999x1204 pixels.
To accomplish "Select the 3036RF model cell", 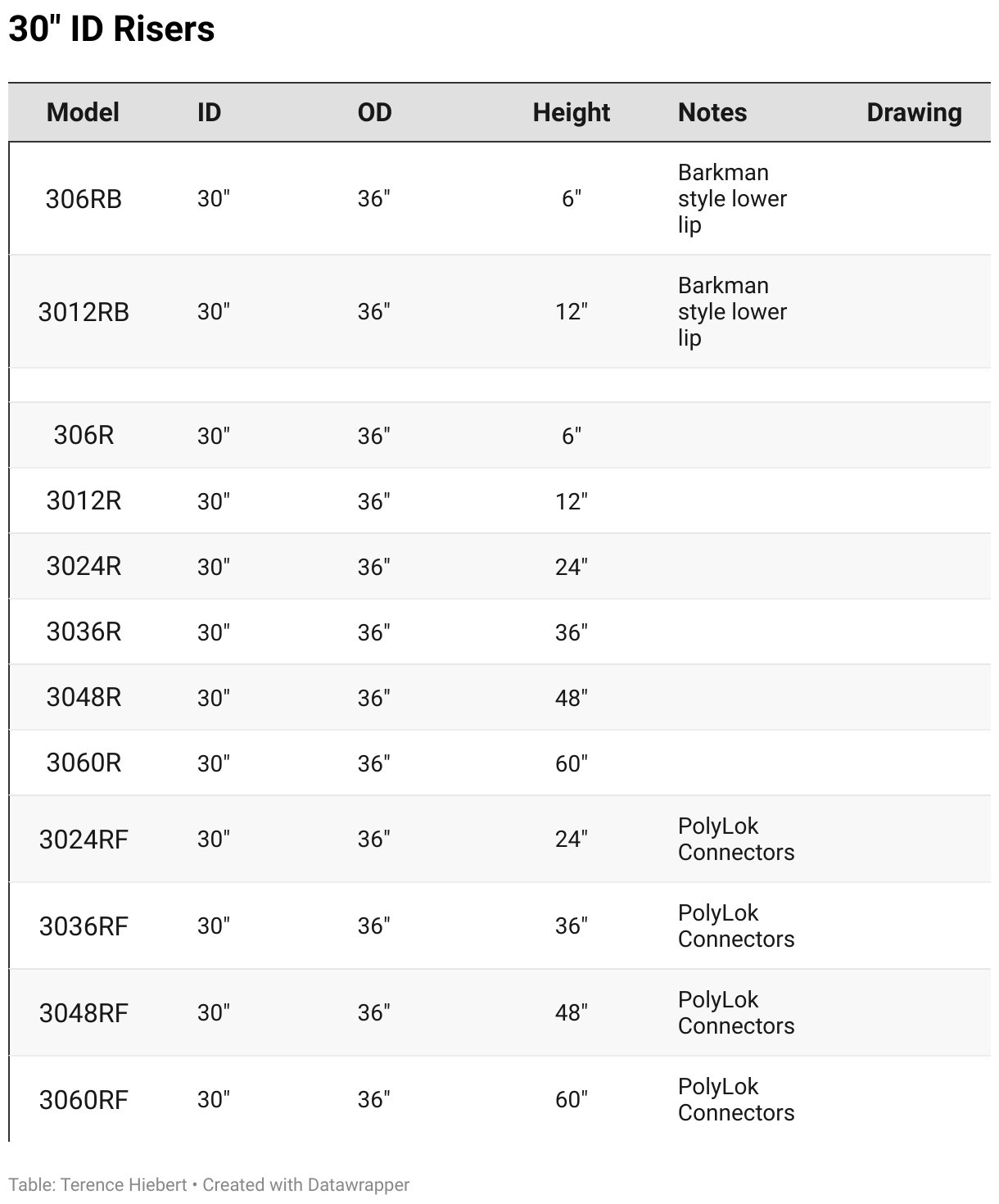I will click(84, 926).
